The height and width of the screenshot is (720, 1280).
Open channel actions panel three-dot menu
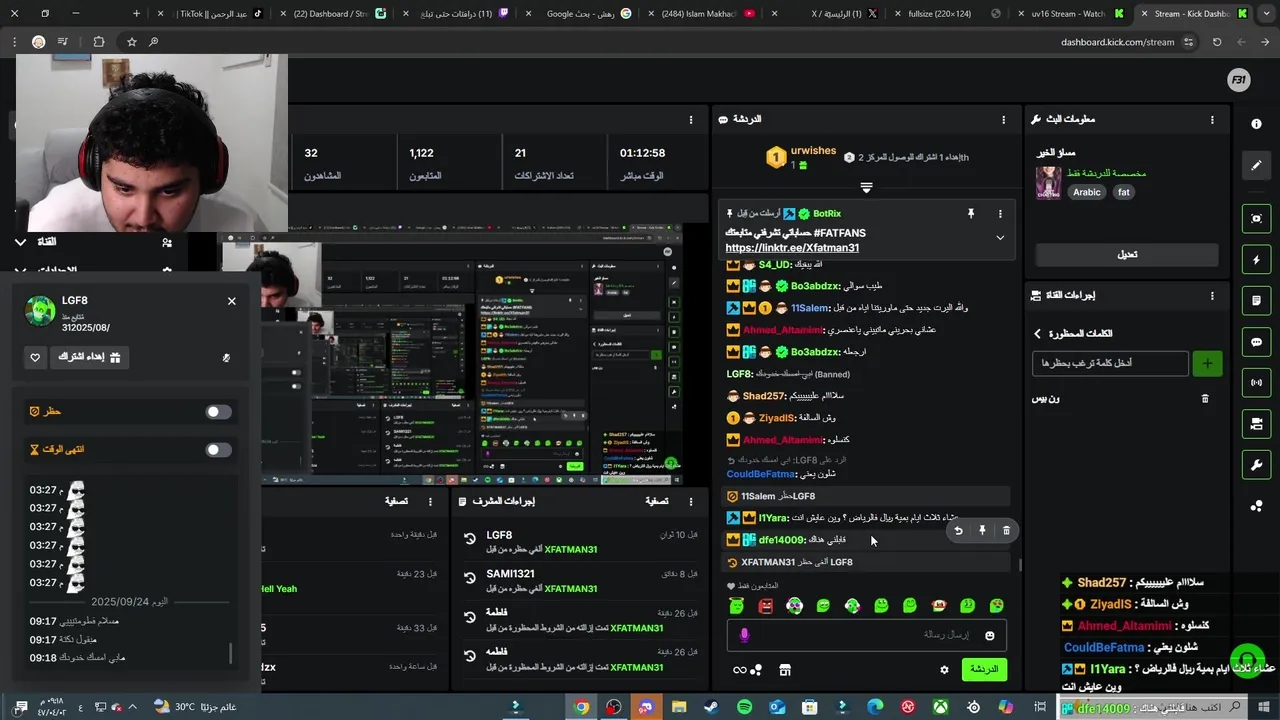point(1212,296)
